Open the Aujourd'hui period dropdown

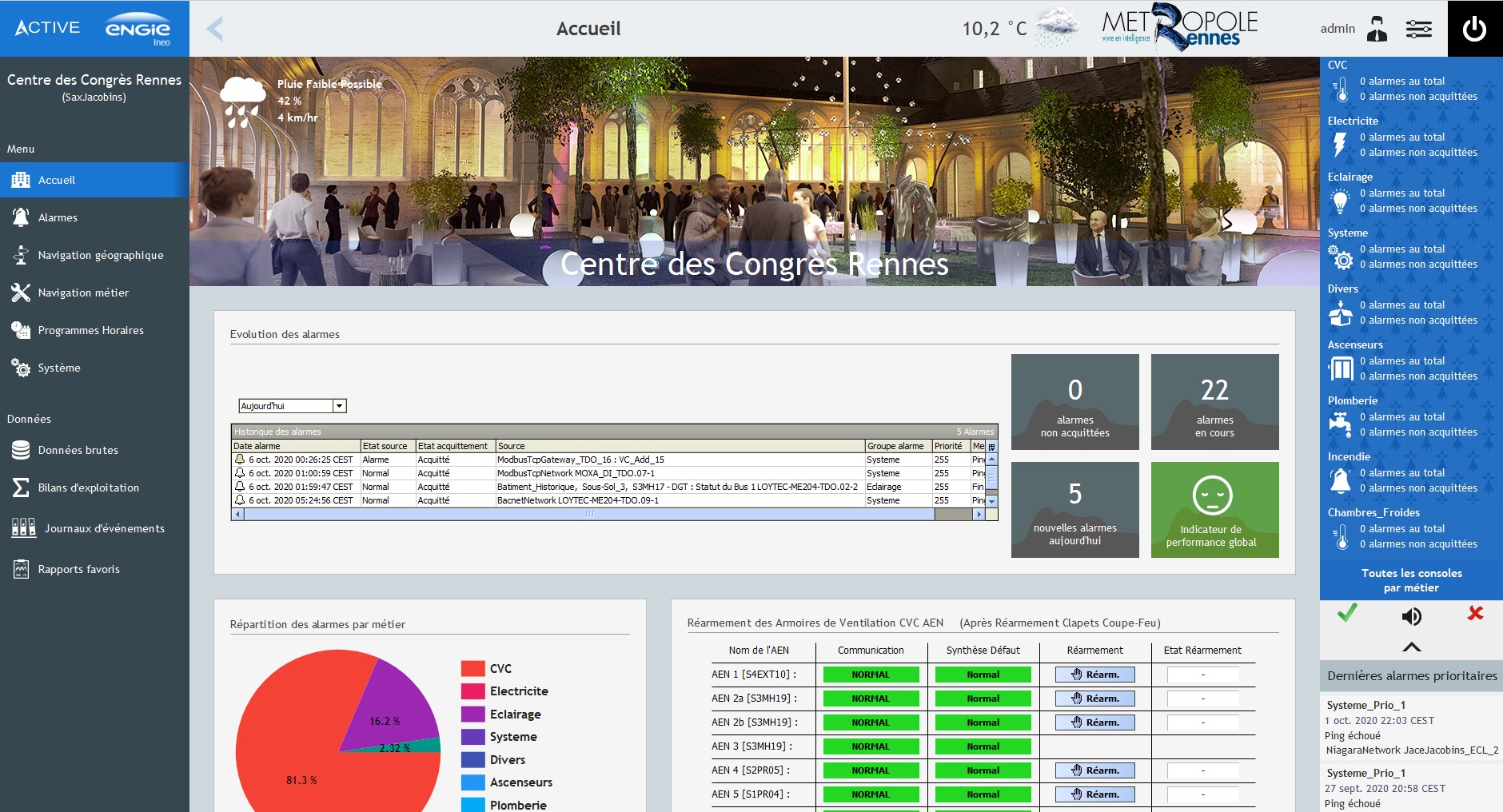click(x=293, y=406)
